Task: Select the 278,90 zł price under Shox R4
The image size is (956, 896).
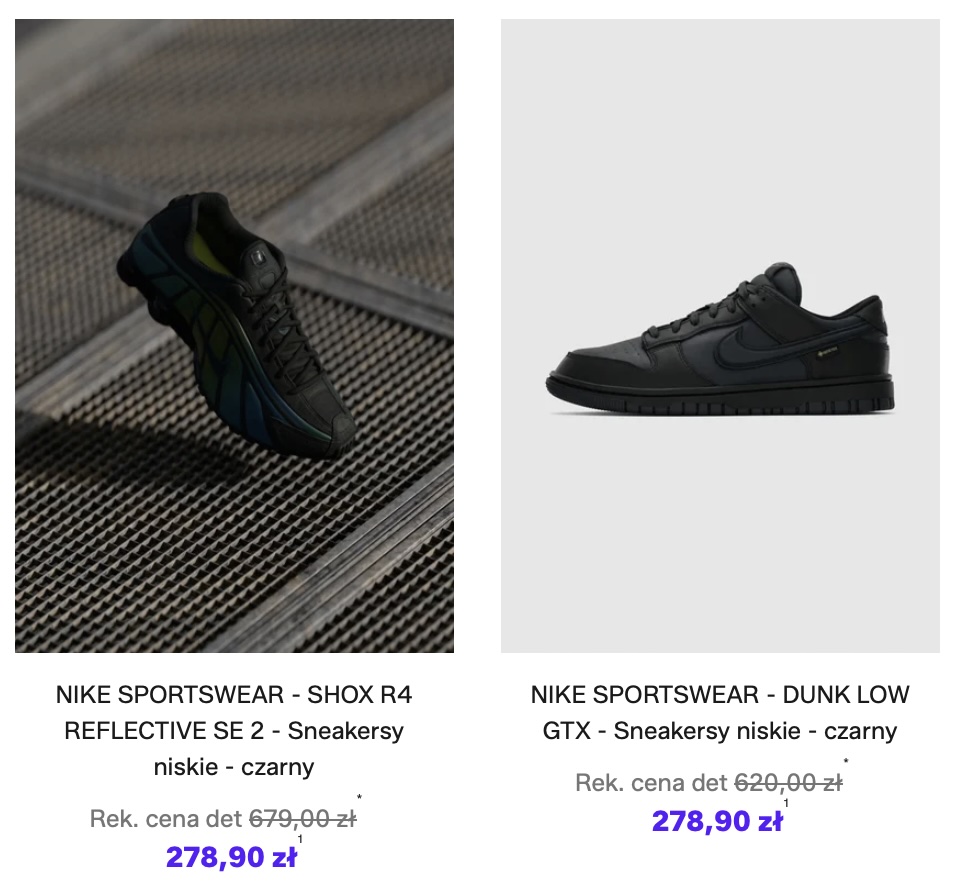Action: [x=228, y=858]
